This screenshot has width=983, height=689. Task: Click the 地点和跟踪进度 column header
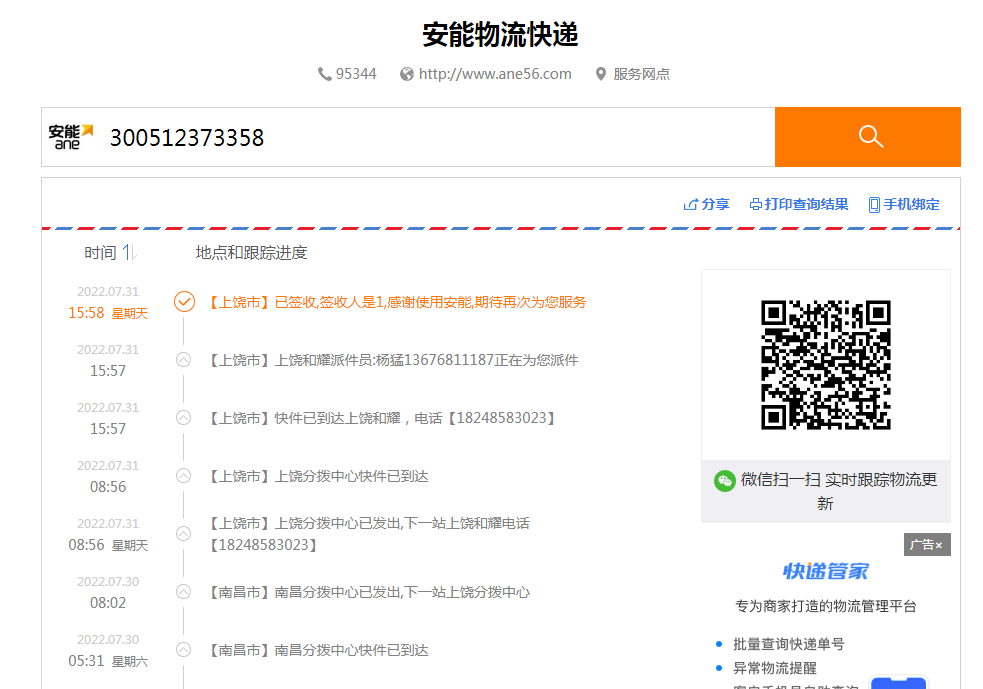251,253
